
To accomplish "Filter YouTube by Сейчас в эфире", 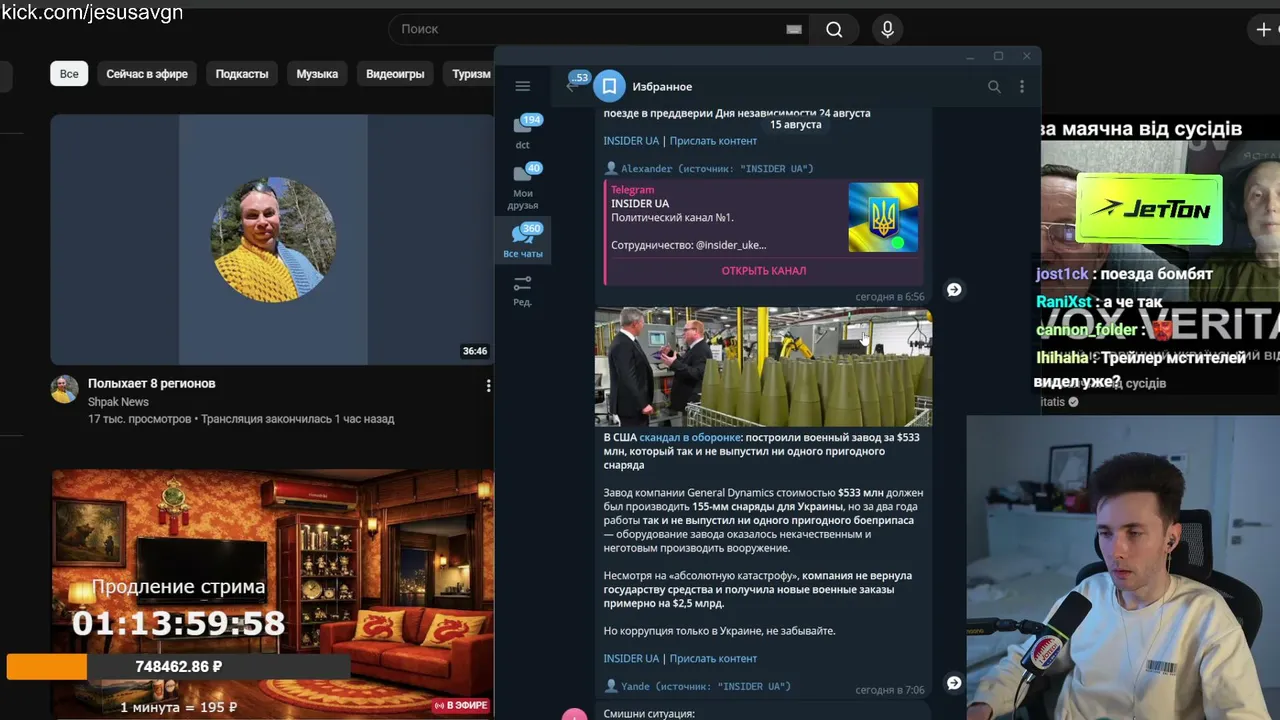I will pyautogui.click(x=147, y=74).
